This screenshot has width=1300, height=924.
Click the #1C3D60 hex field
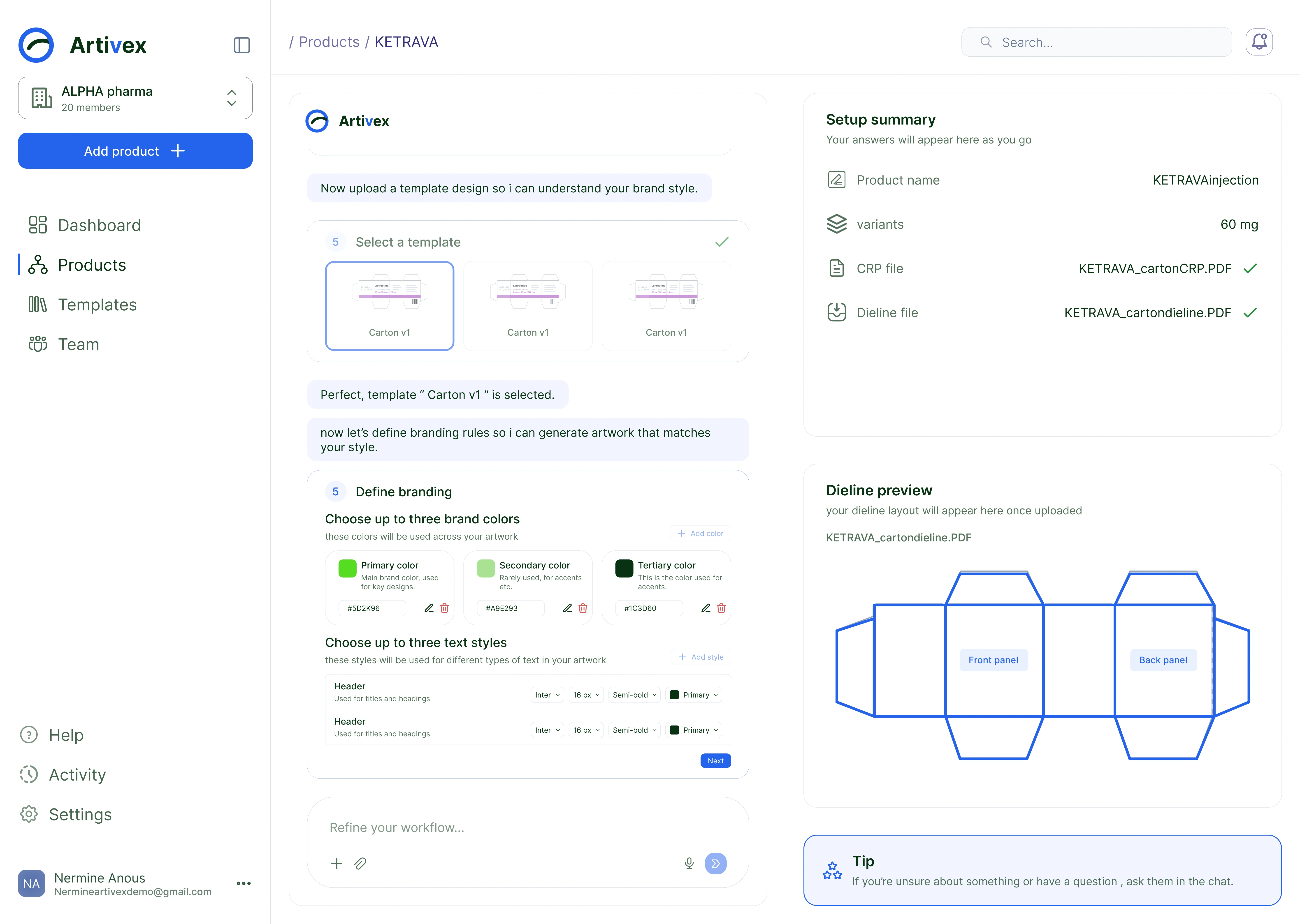point(649,608)
